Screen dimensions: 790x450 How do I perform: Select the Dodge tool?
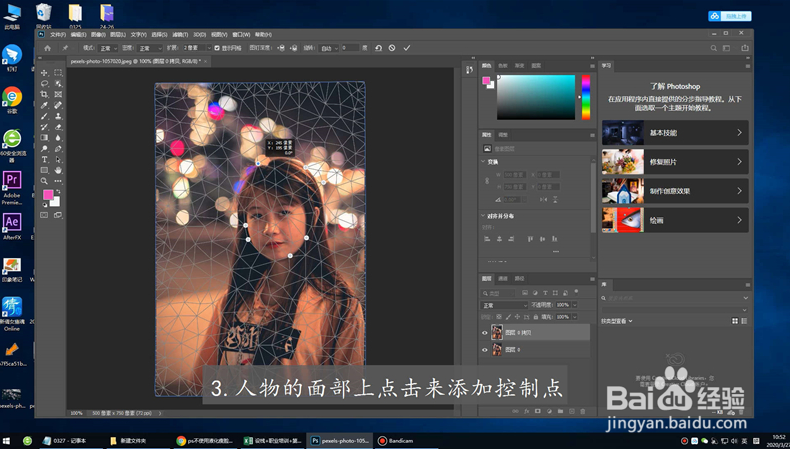[44, 149]
